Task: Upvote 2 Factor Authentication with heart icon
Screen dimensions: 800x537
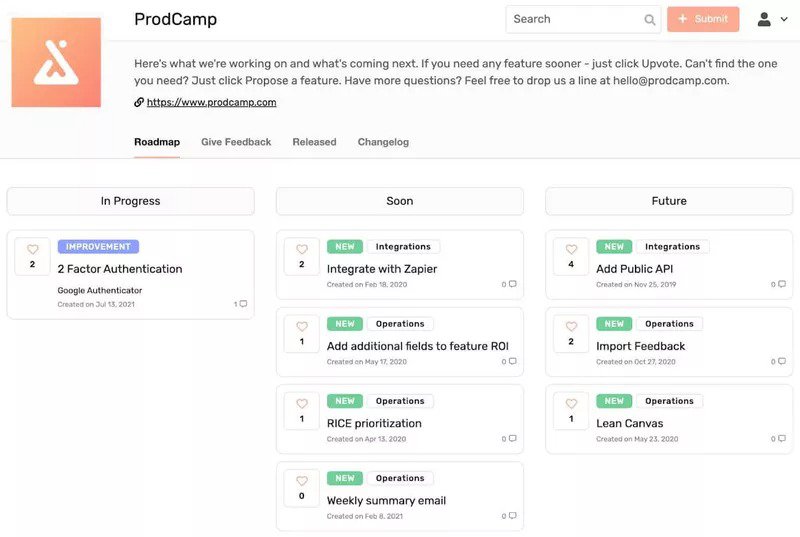Action: point(32,250)
